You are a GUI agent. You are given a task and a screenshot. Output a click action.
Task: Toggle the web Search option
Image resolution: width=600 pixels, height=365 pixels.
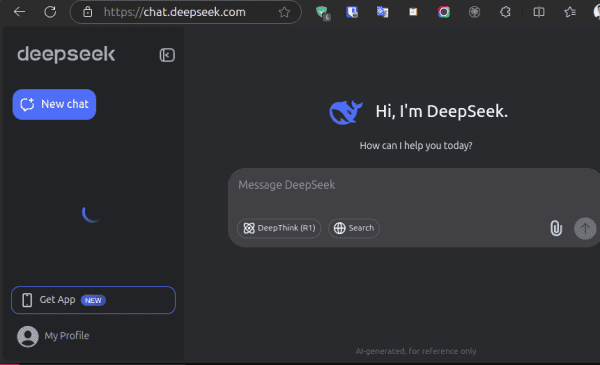tap(354, 228)
